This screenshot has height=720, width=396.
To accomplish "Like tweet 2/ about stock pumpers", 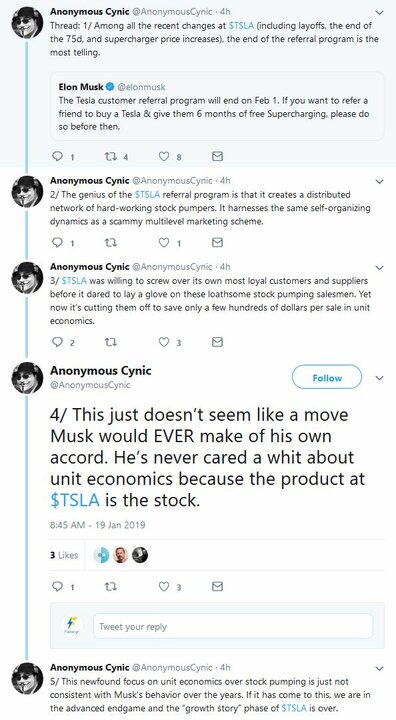I will click(x=164, y=242).
